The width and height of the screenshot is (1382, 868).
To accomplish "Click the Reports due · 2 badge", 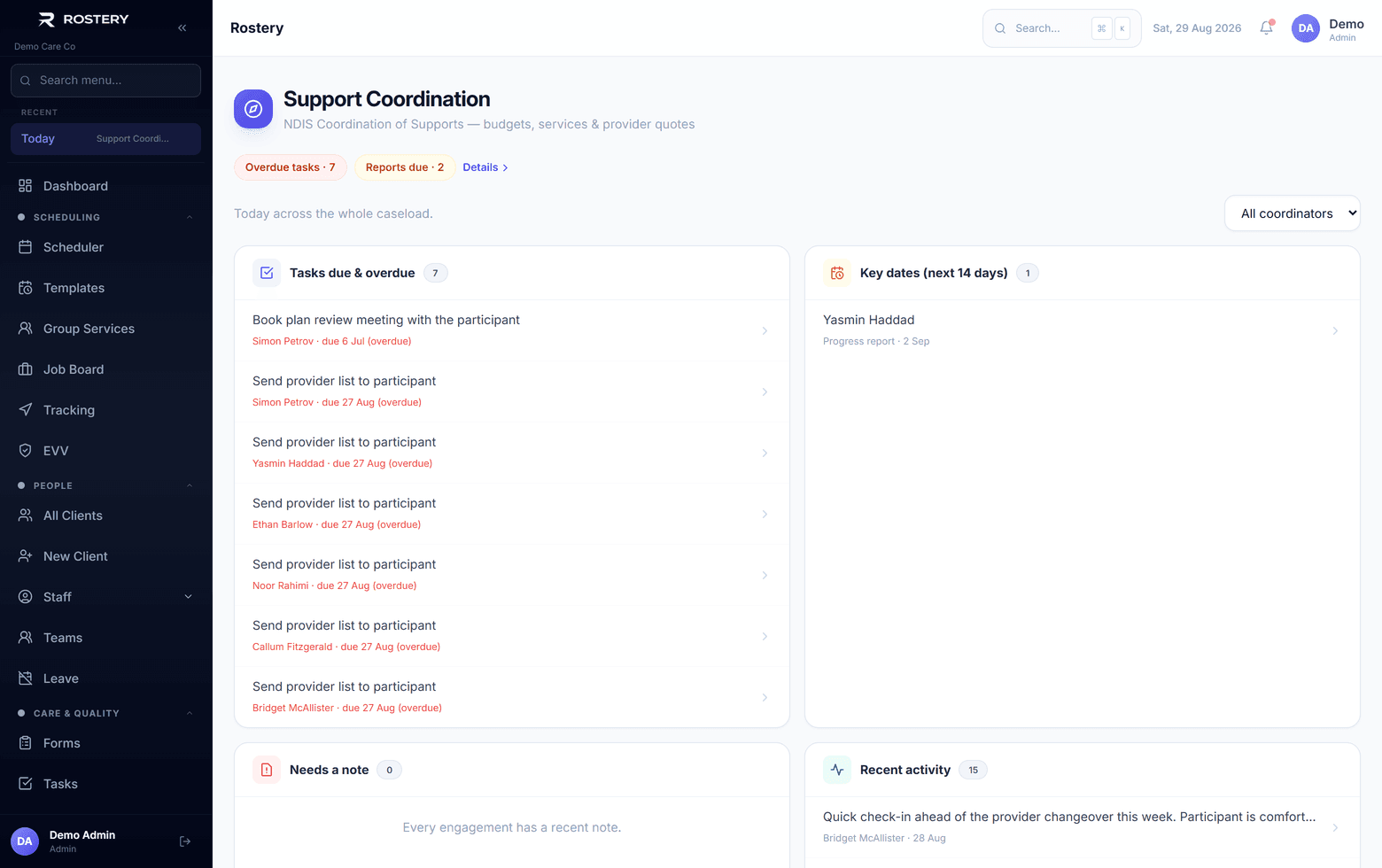I will point(405,167).
